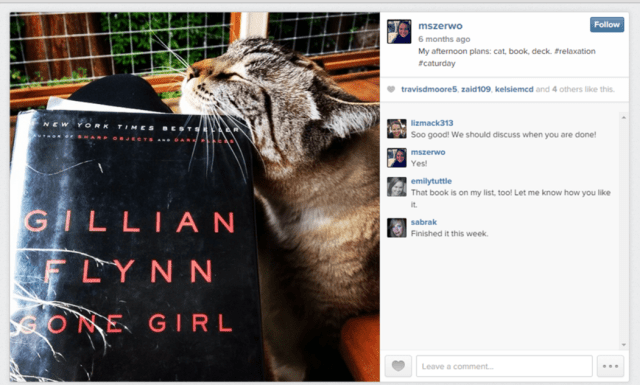Open the emilytuttle username link
Image resolution: width=640 pixels, height=385 pixels.
(431, 181)
